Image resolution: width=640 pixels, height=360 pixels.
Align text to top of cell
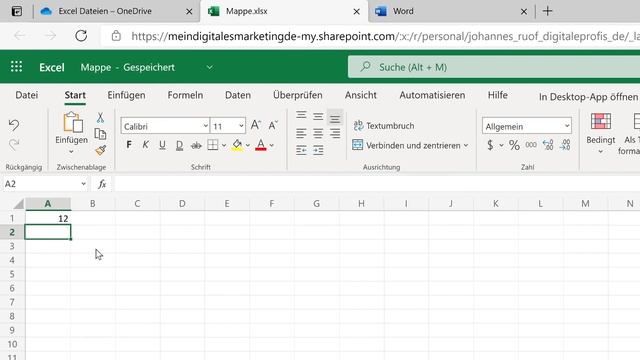pos(301,116)
